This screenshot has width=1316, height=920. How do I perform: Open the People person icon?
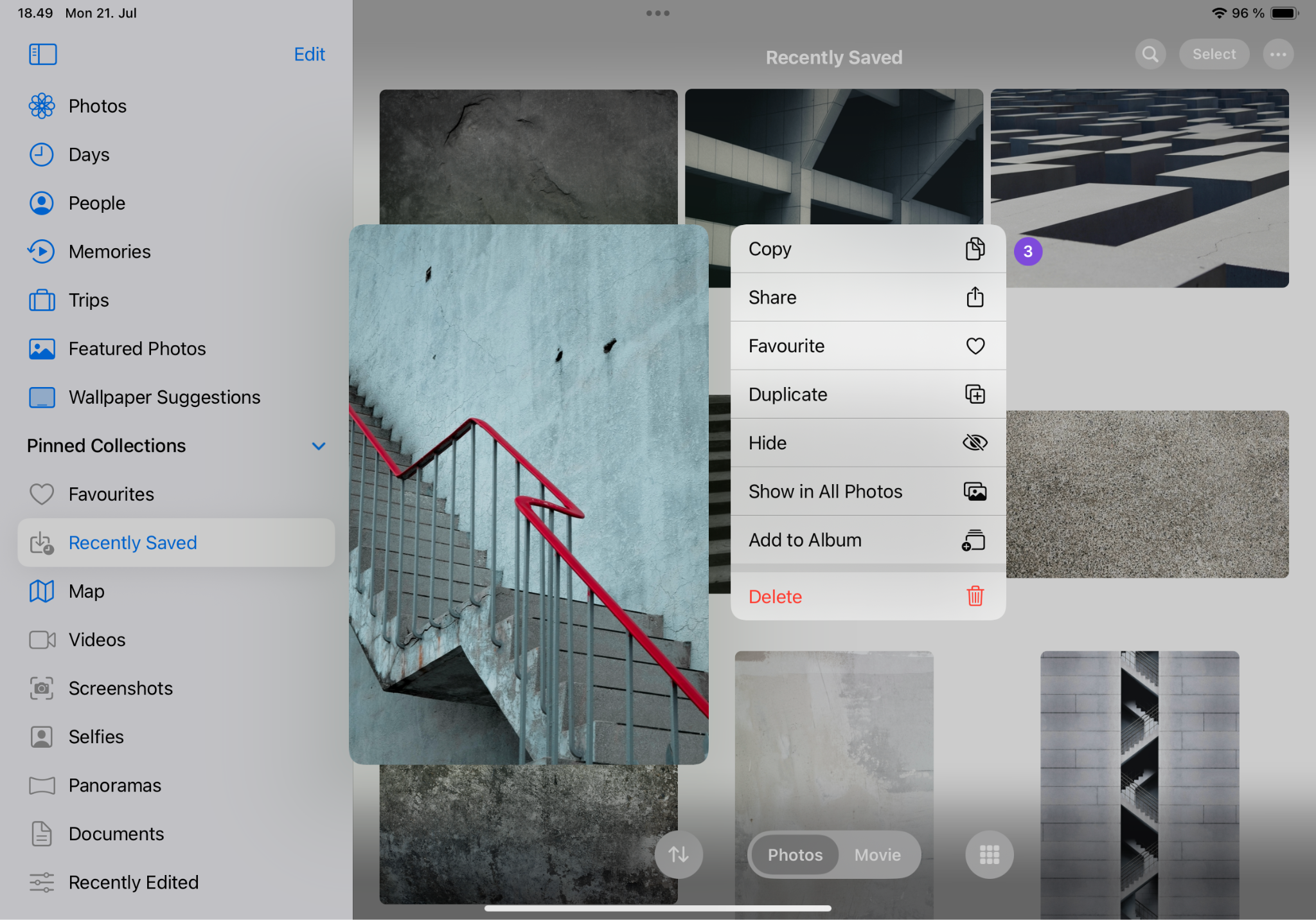[42, 203]
